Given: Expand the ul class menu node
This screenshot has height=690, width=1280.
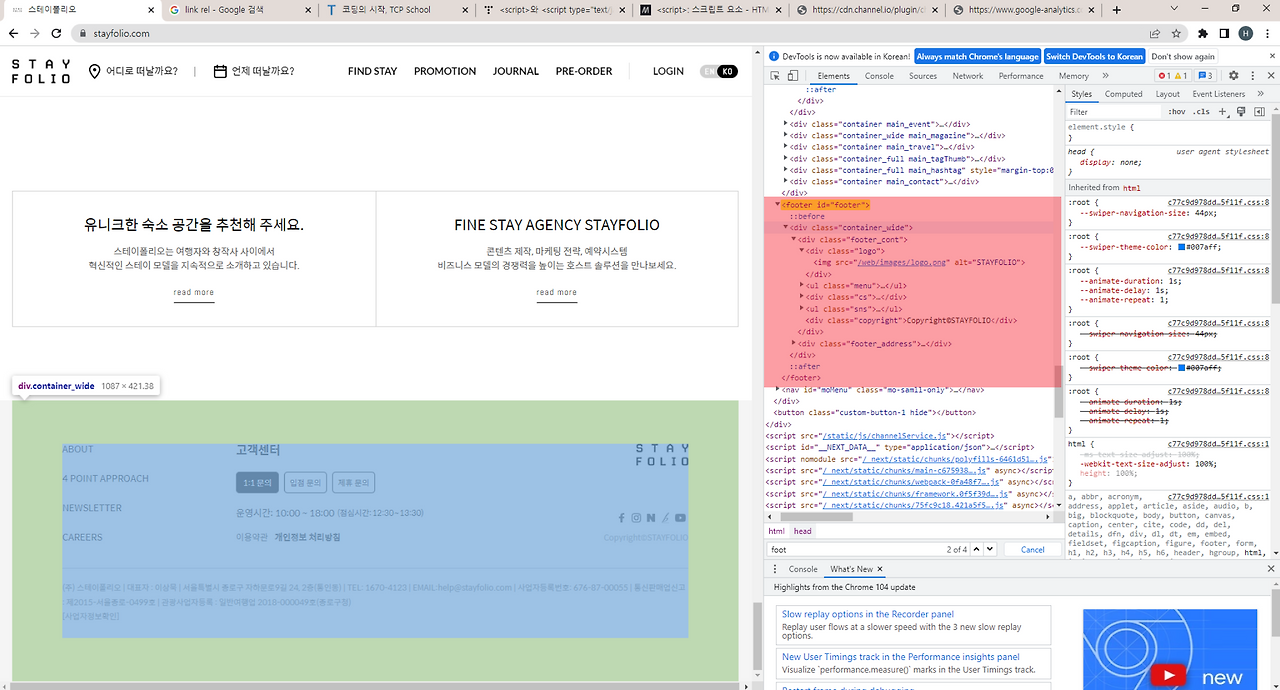Looking at the screenshot, I should [802, 285].
